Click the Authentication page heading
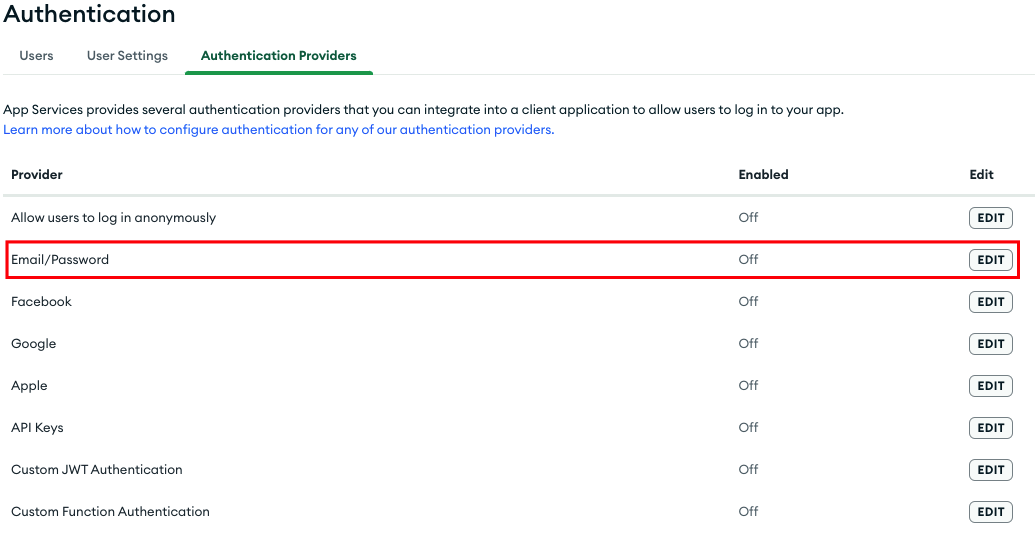This screenshot has width=1035, height=538. pos(89,14)
